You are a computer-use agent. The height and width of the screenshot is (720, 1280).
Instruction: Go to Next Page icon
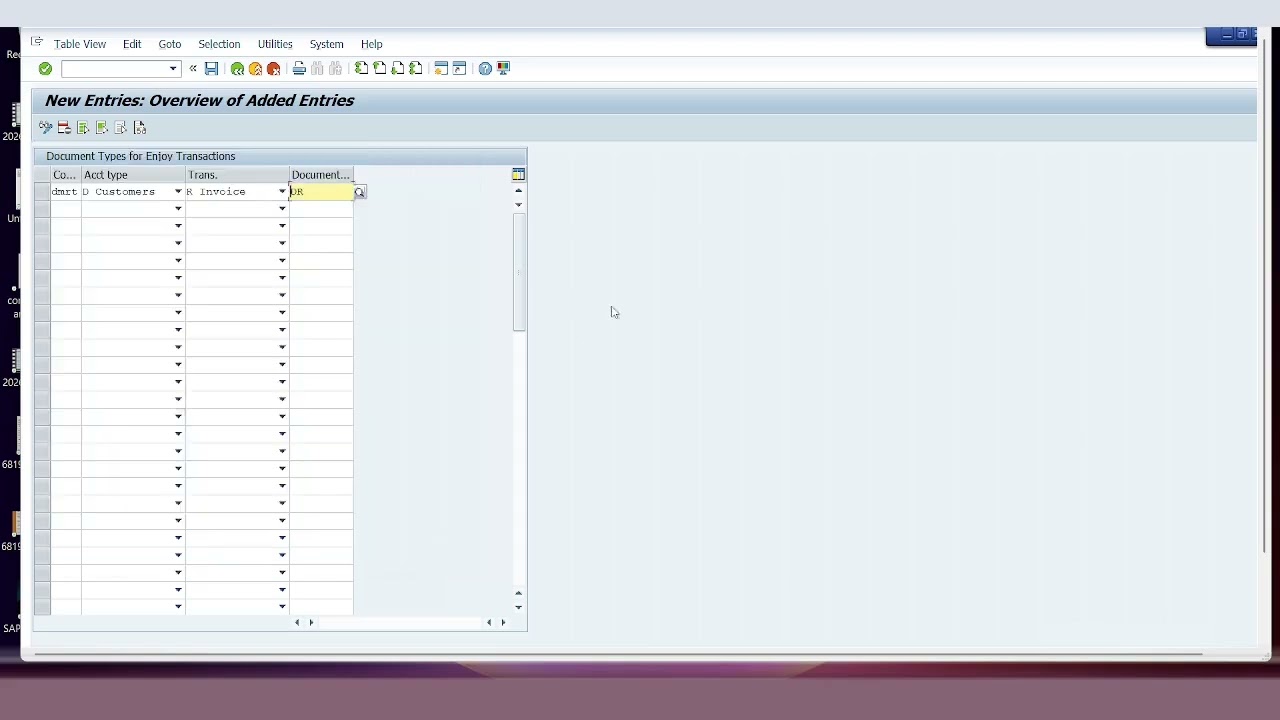pyautogui.click(x=397, y=69)
